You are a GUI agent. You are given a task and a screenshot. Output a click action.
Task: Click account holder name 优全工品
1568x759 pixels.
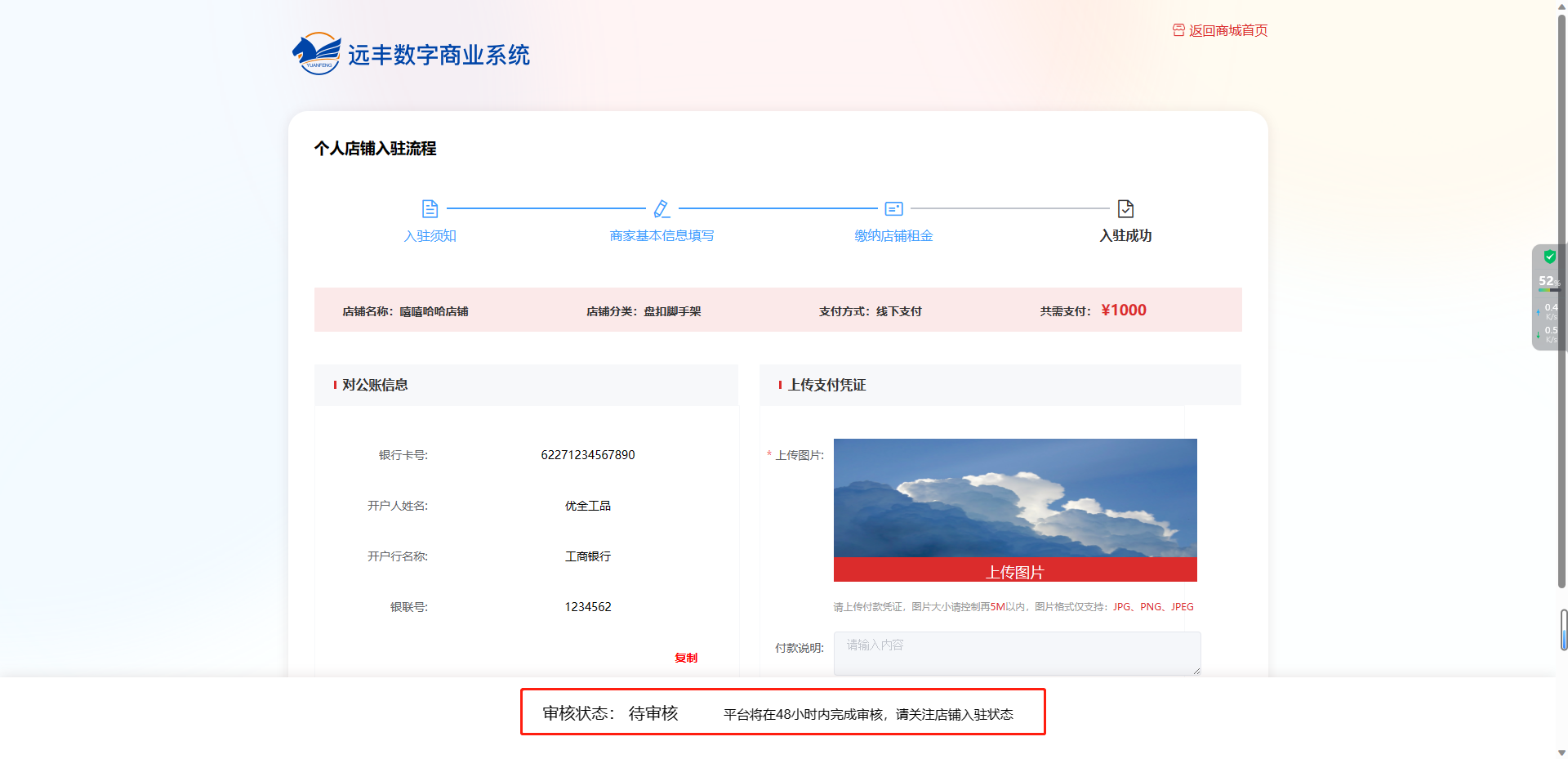588,506
